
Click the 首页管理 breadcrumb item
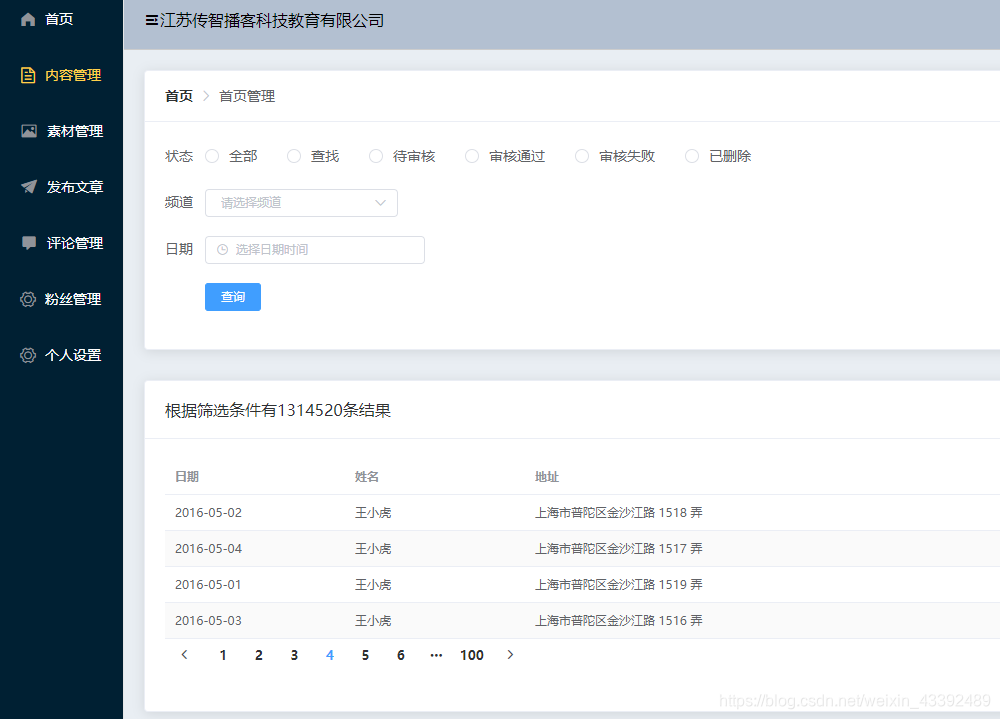click(247, 96)
